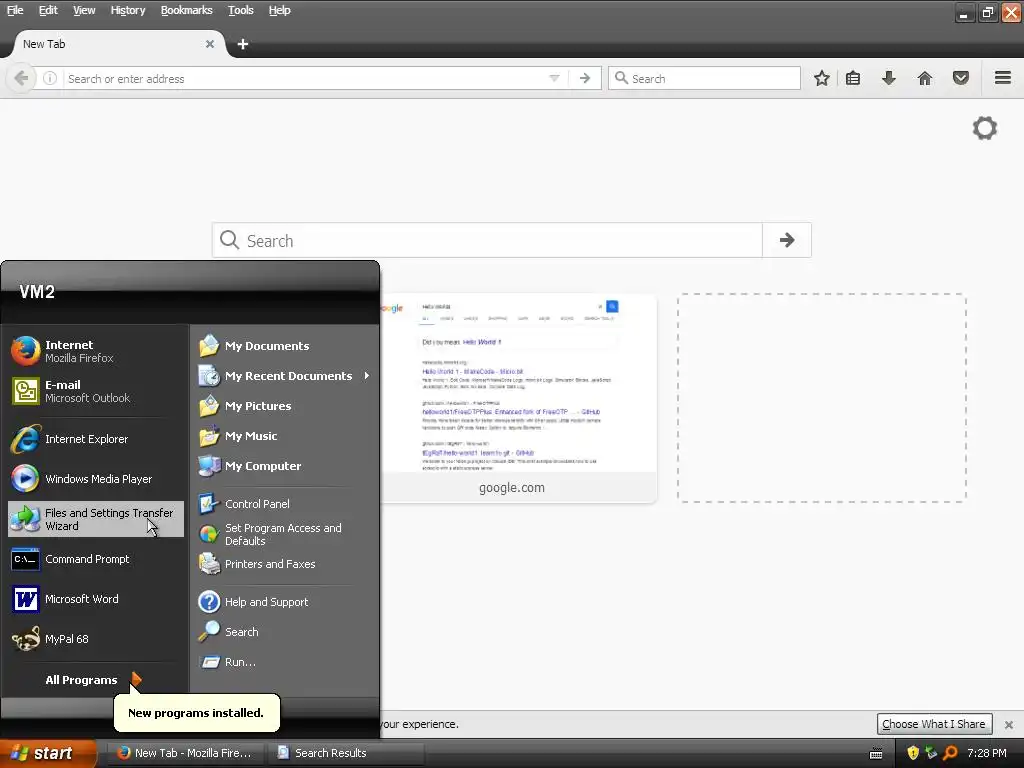Screen dimensions: 1024x768
Task: Expand My Recent Documents submenu
Action: [285, 376]
